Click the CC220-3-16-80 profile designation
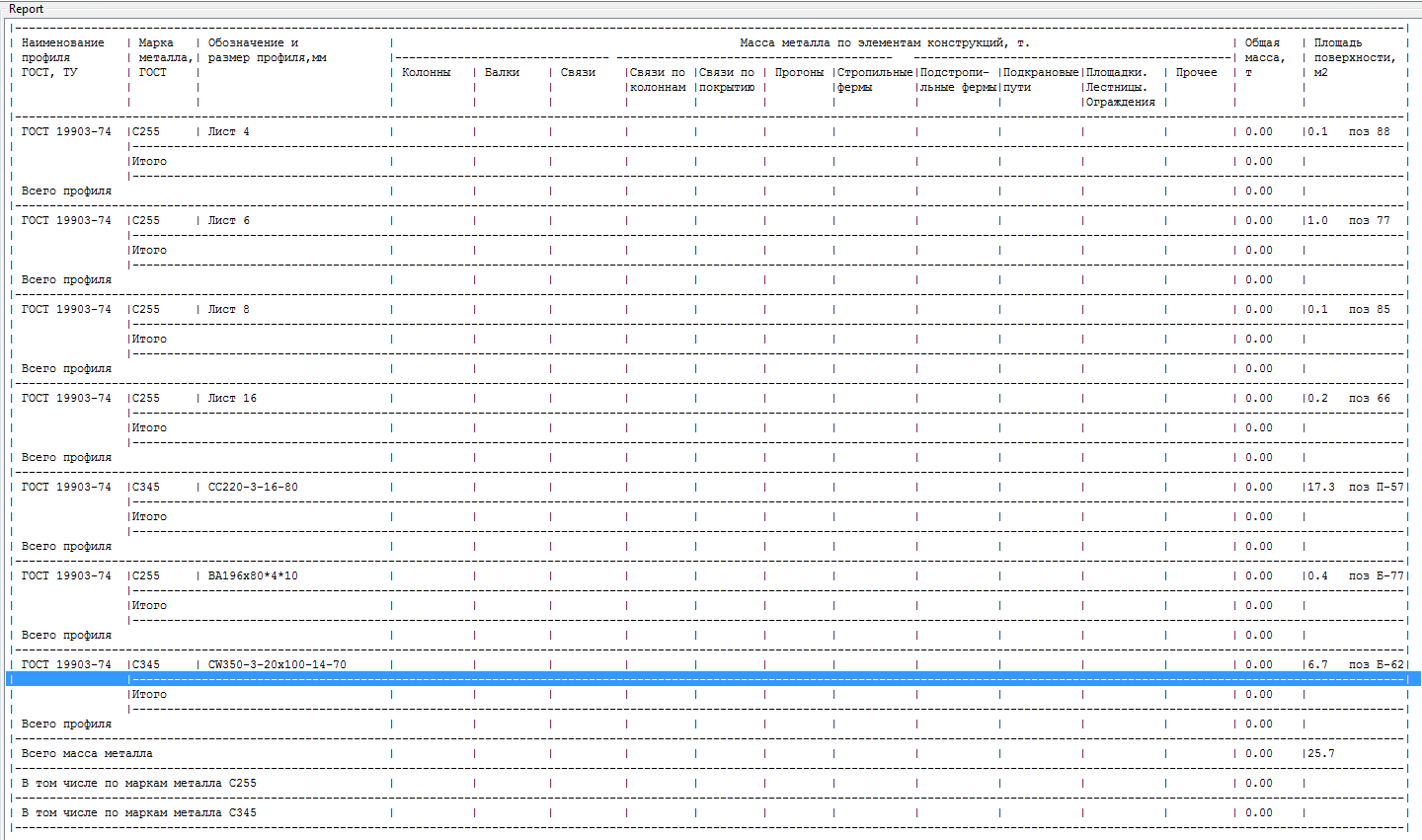Image resolution: width=1422 pixels, height=840 pixels. [253, 487]
